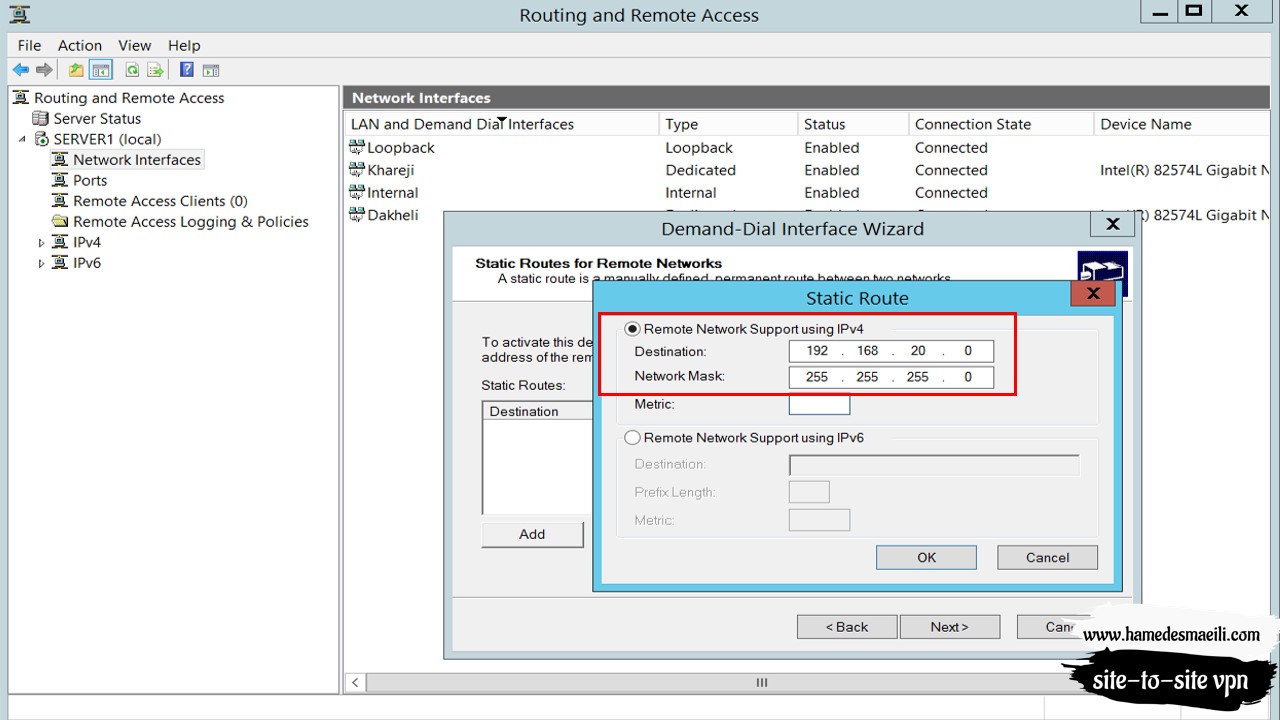Viewport: 1280px width, 720px height.
Task: Expand the IPv4 tree node
Action: [x=41, y=243]
